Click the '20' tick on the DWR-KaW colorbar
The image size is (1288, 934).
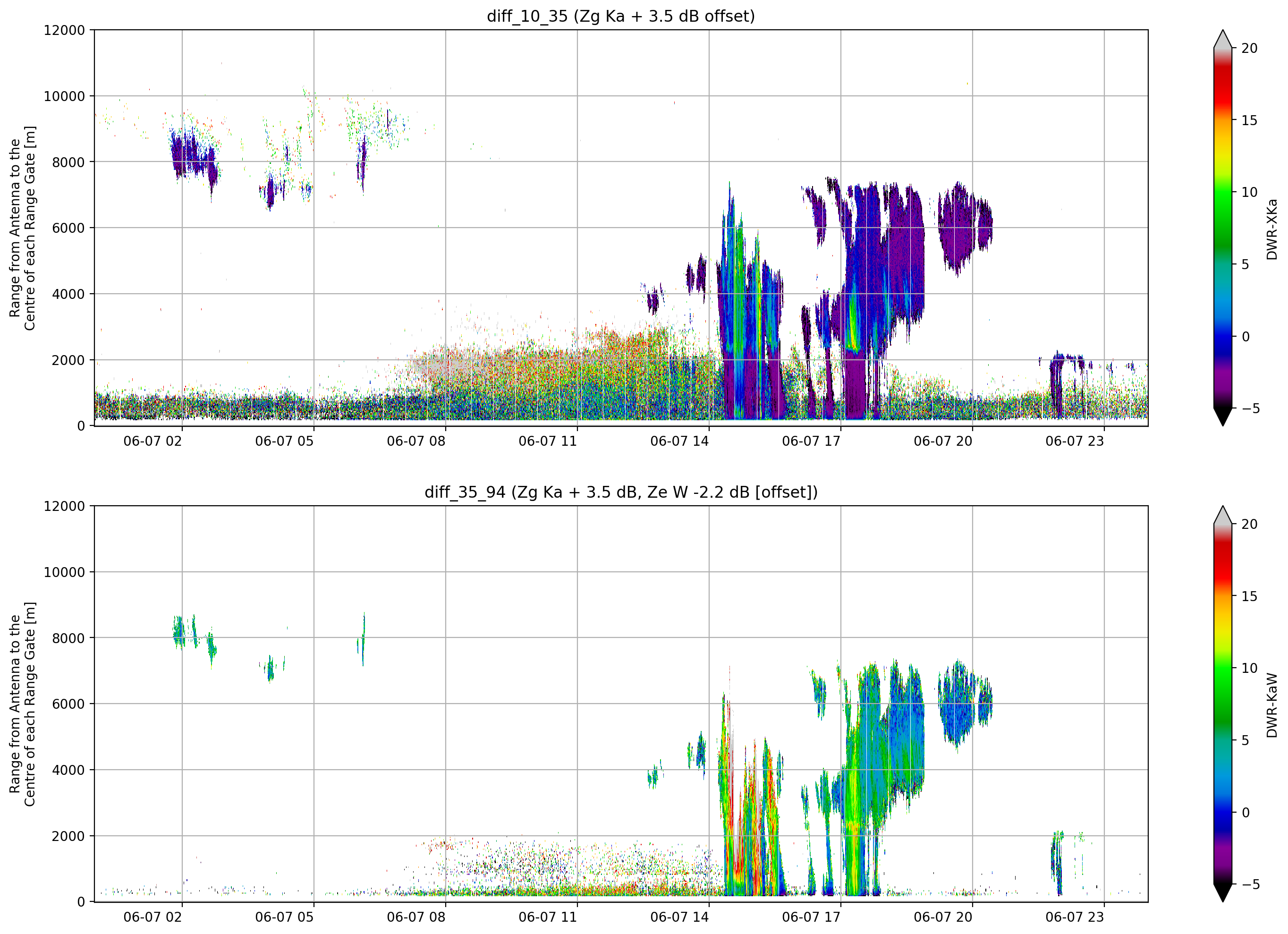[x=1249, y=525]
